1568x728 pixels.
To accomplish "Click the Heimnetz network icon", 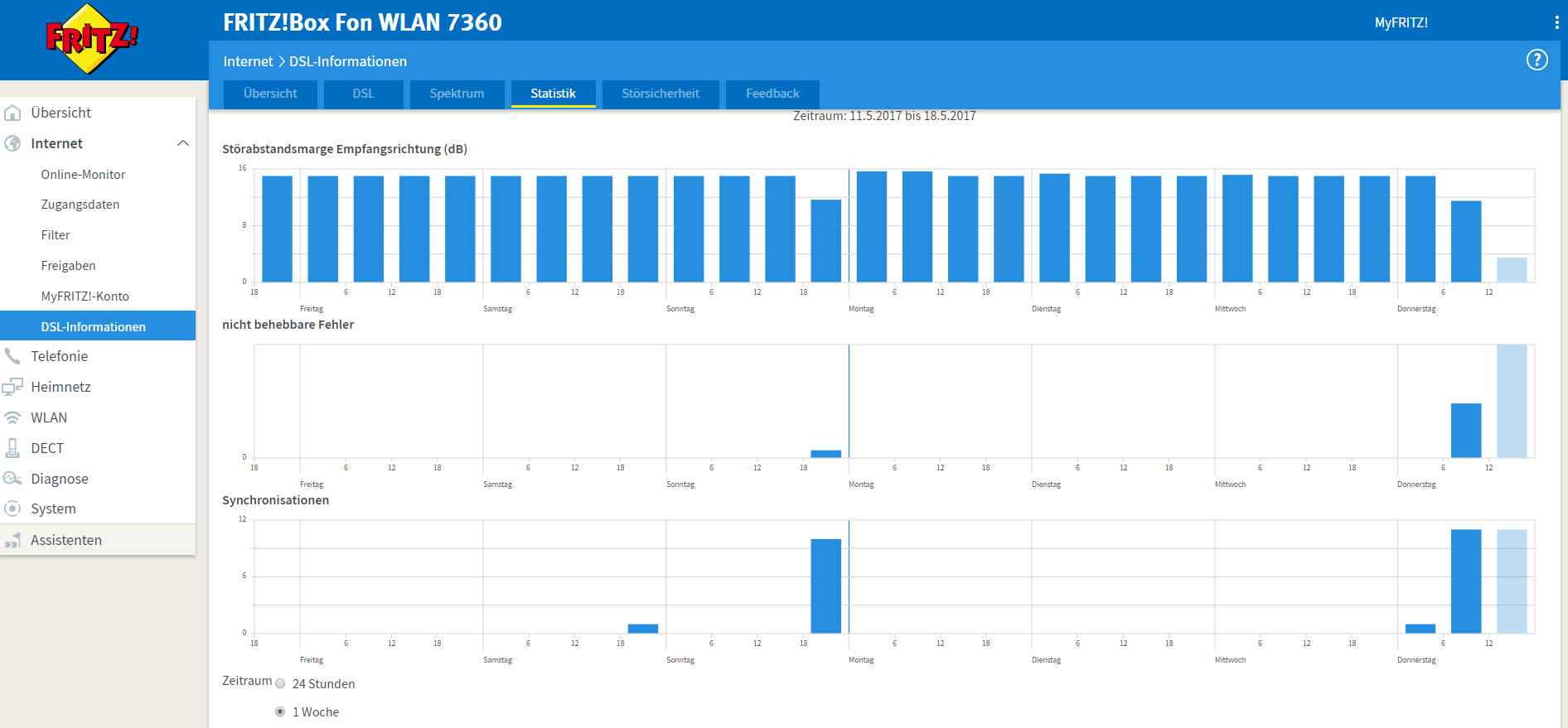I will click(x=13, y=387).
